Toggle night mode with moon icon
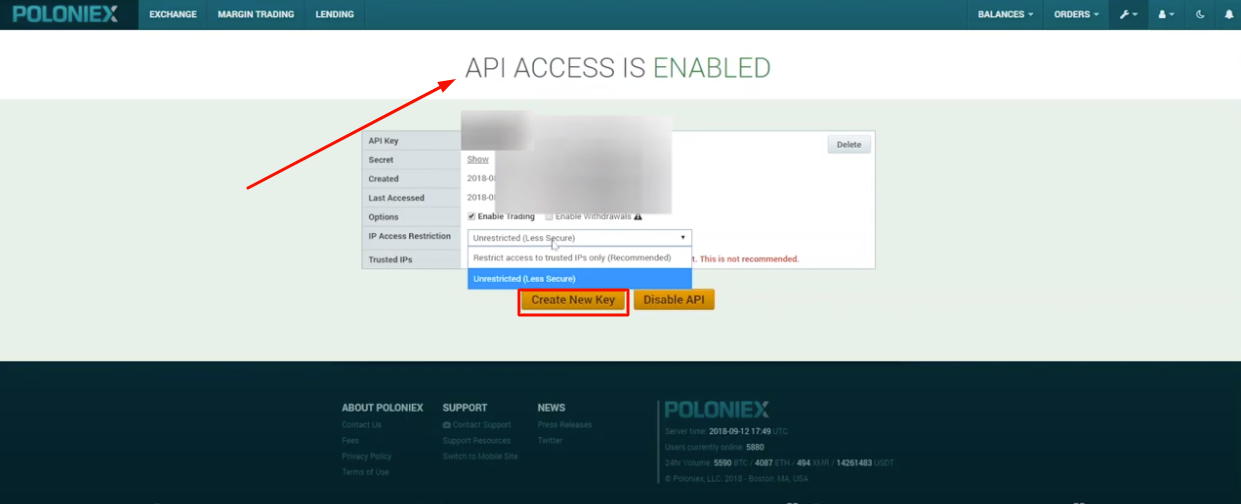This screenshot has height=504, width=1241. [x=1200, y=14]
